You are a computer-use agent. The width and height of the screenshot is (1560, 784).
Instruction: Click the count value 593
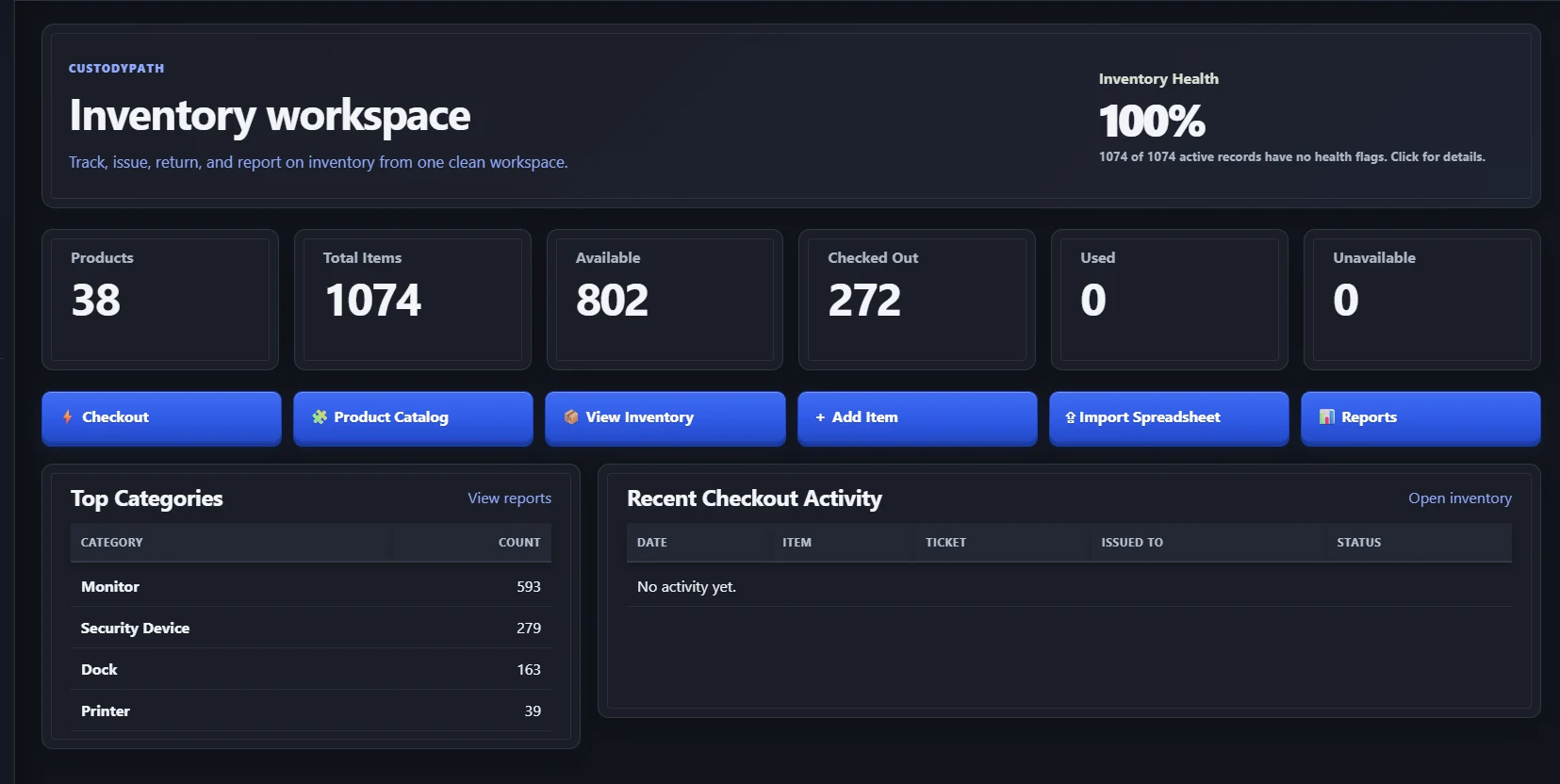(x=529, y=586)
